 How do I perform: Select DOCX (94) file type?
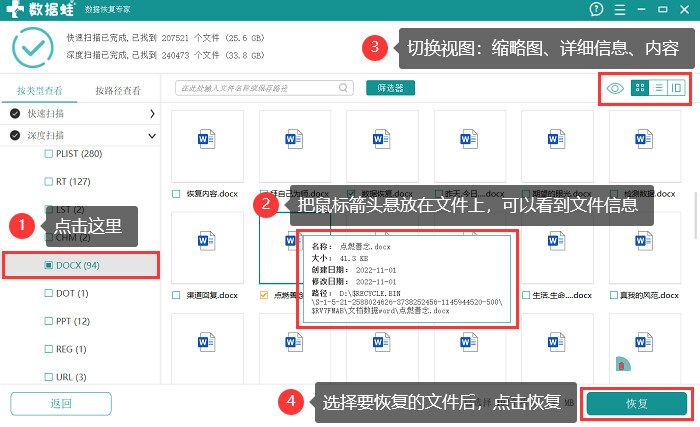pyautogui.click(x=81, y=265)
